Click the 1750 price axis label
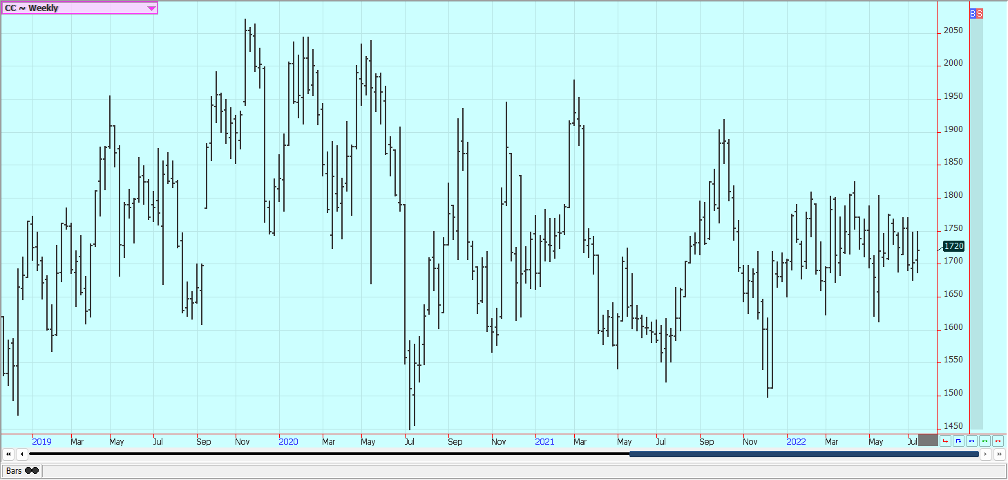This screenshot has width=1008, height=480. 953,229
